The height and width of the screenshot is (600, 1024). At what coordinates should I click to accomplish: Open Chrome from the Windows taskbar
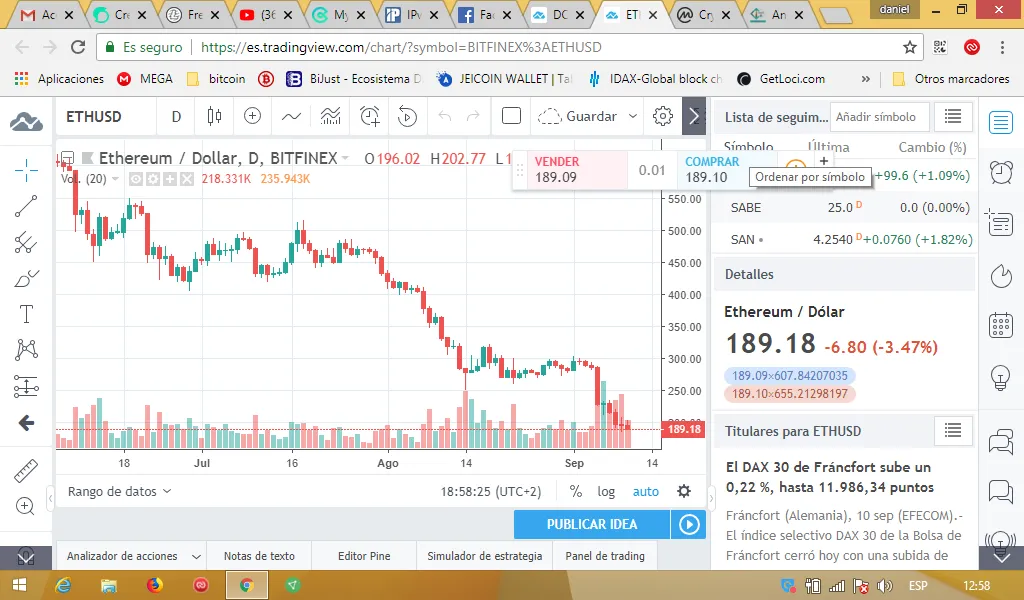[x=247, y=585]
